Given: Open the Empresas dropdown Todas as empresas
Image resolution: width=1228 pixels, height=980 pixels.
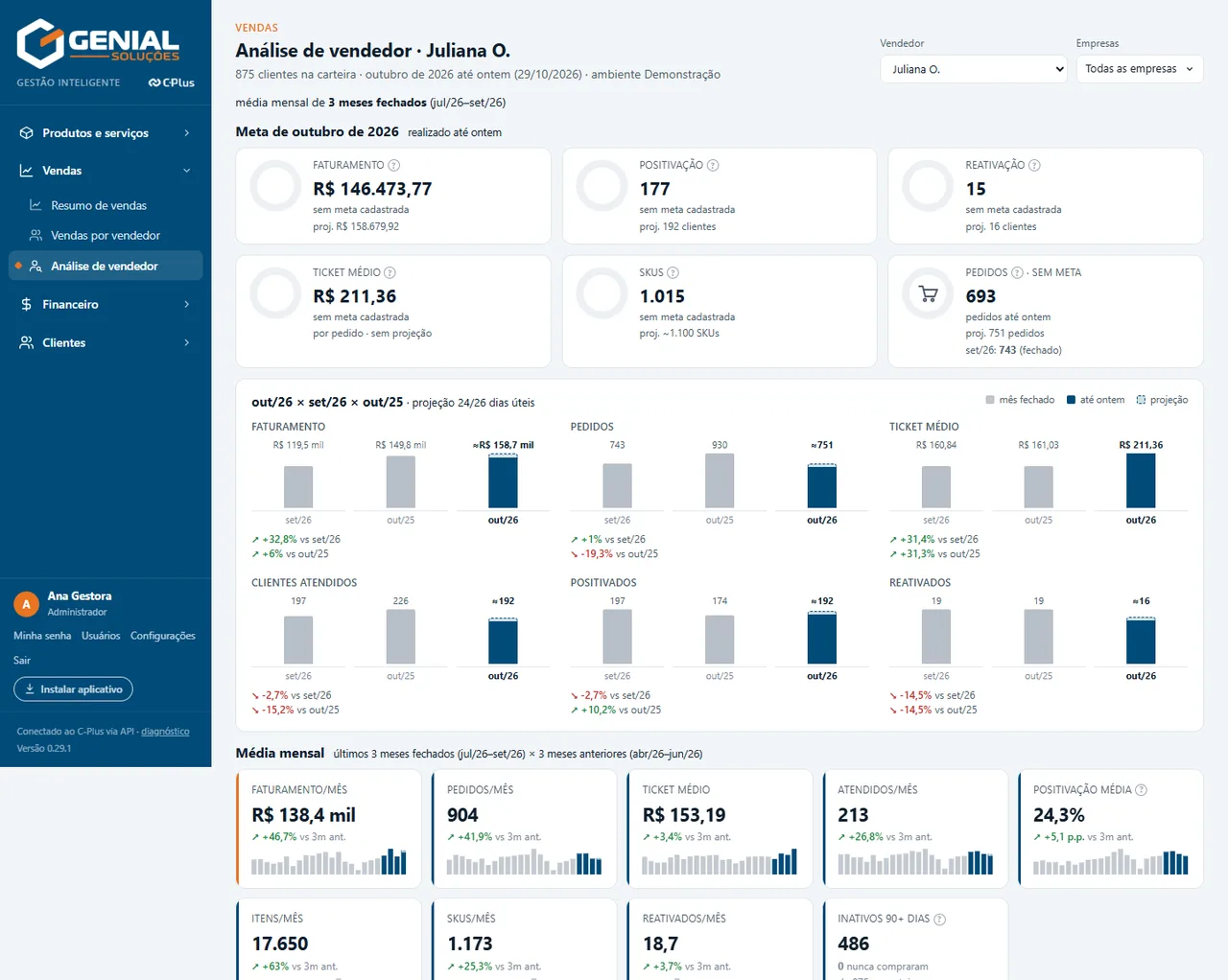Looking at the screenshot, I should pos(1140,69).
